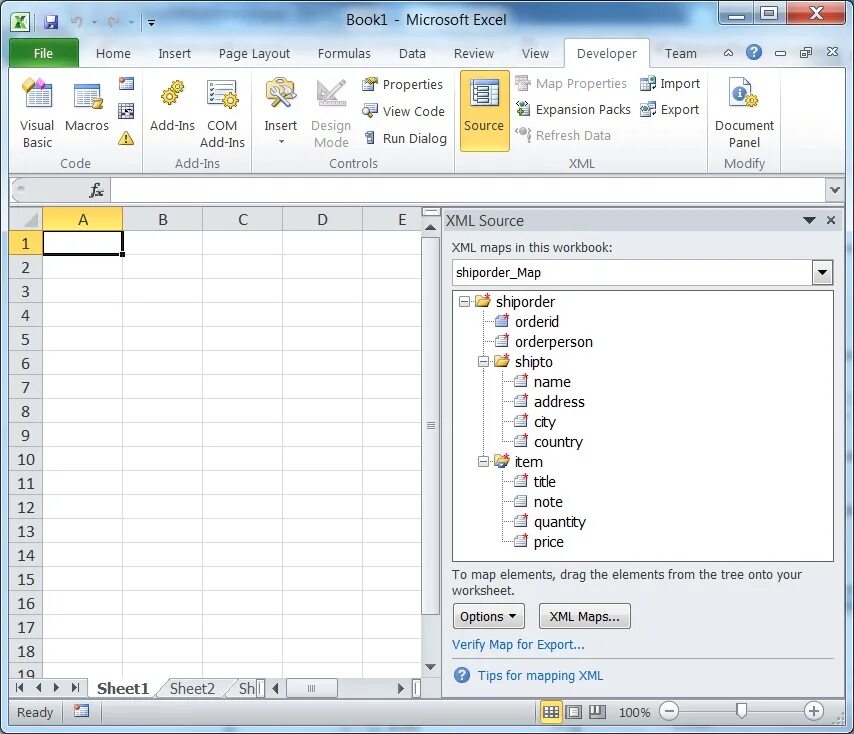
Task: Toggle the XML Source pane button
Action: (x=484, y=111)
